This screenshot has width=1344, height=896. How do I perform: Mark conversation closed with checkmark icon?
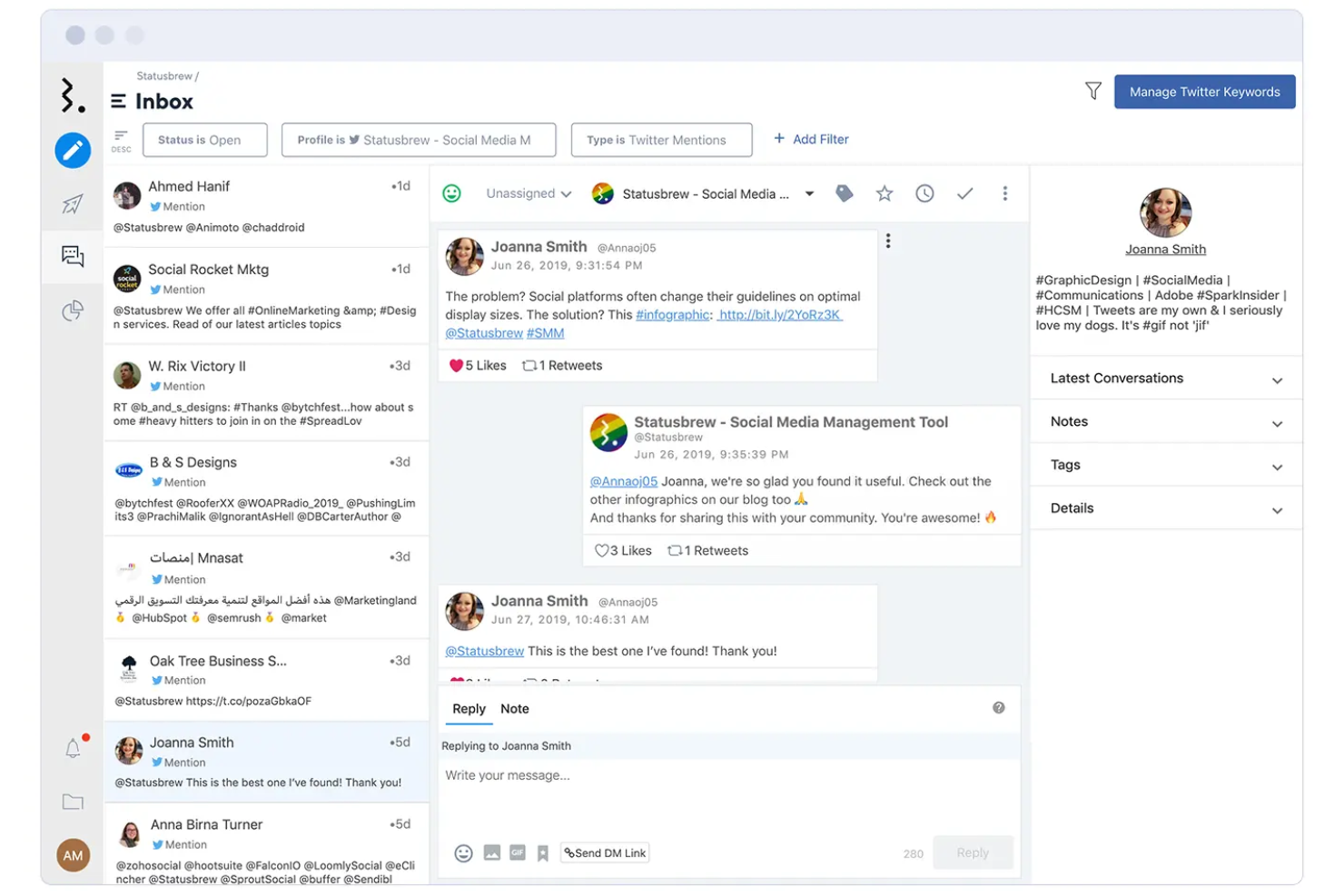(965, 193)
